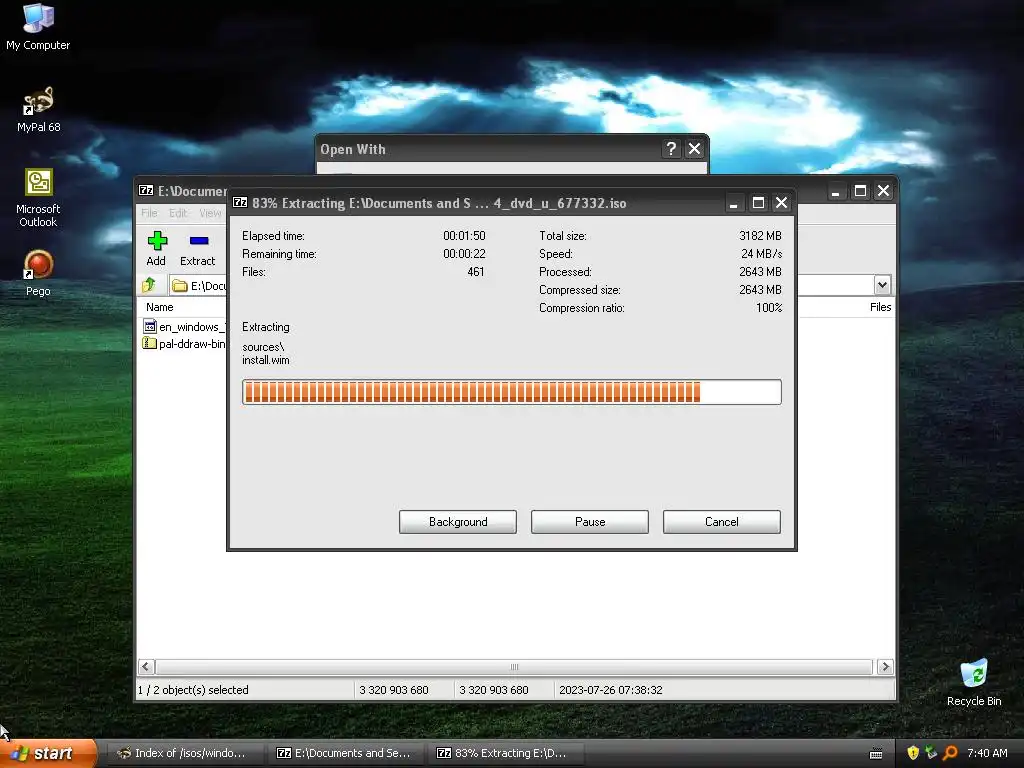The width and height of the screenshot is (1024, 768).
Task: Open the Edit menu in 7-Zip
Action: (x=178, y=213)
